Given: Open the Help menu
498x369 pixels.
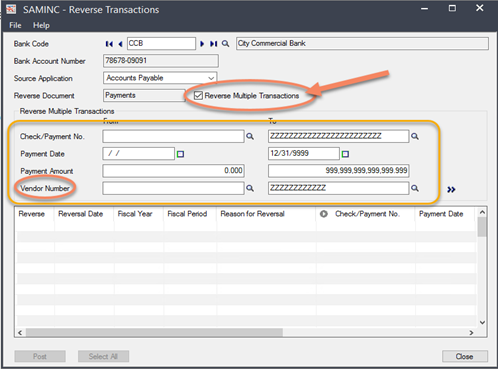Looking at the screenshot, I should tap(41, 25).
